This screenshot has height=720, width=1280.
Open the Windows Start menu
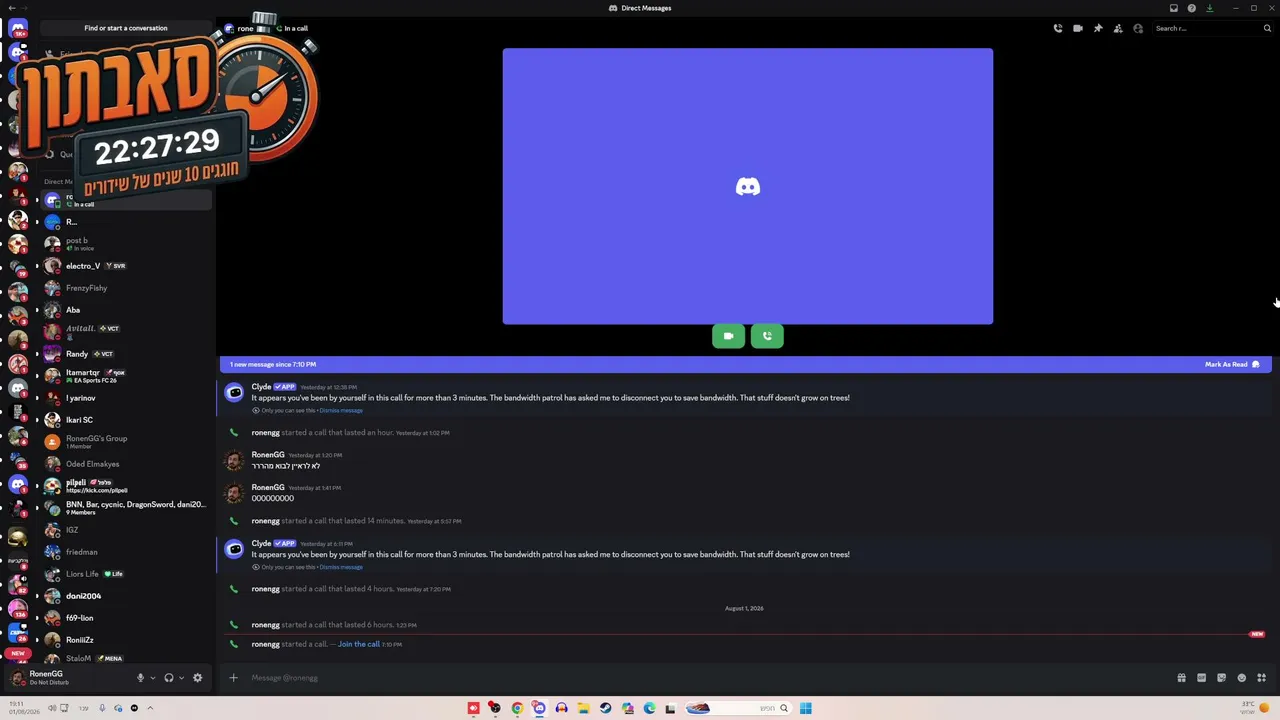click(x=805, y=709)
